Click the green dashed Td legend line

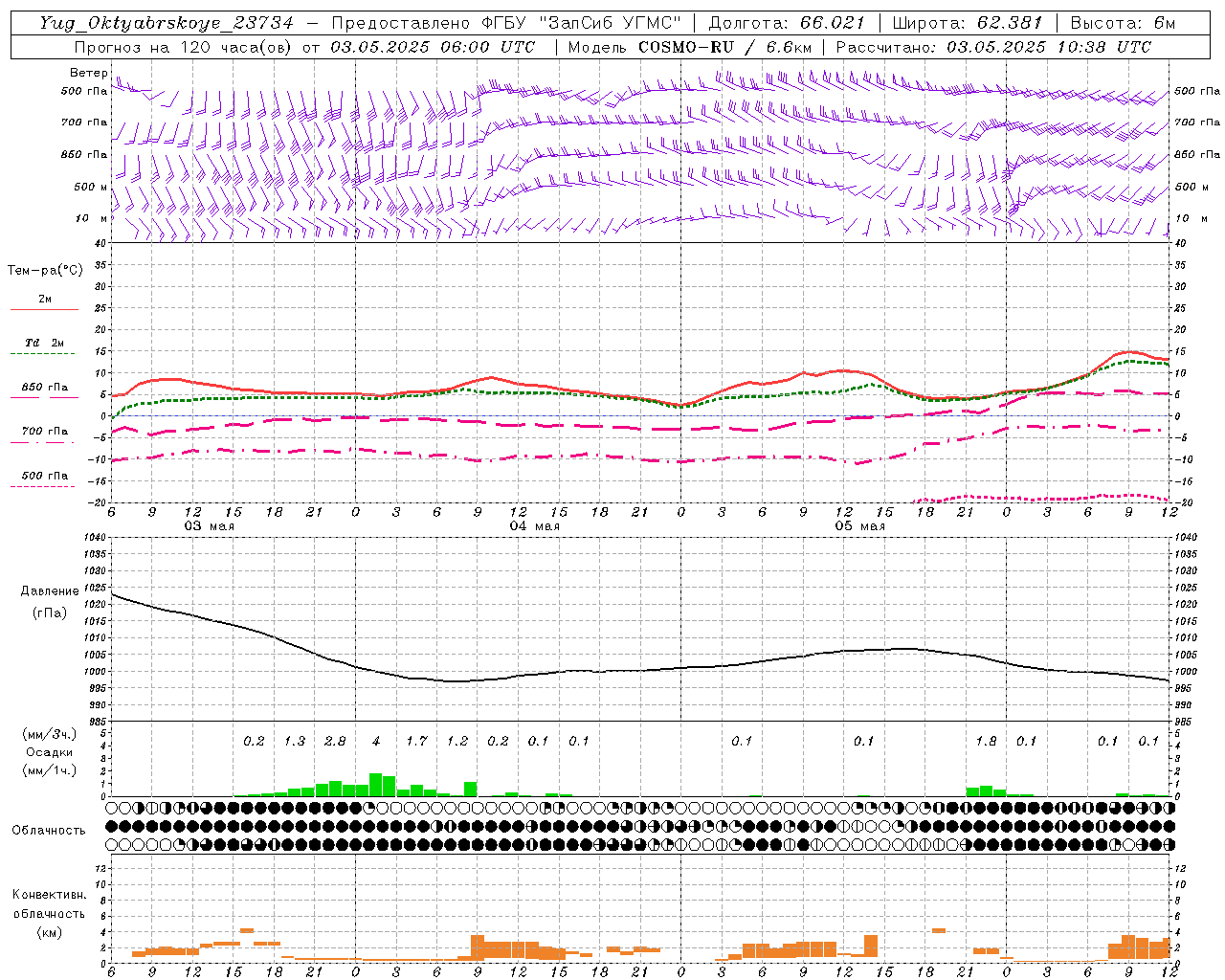(44, 354)
